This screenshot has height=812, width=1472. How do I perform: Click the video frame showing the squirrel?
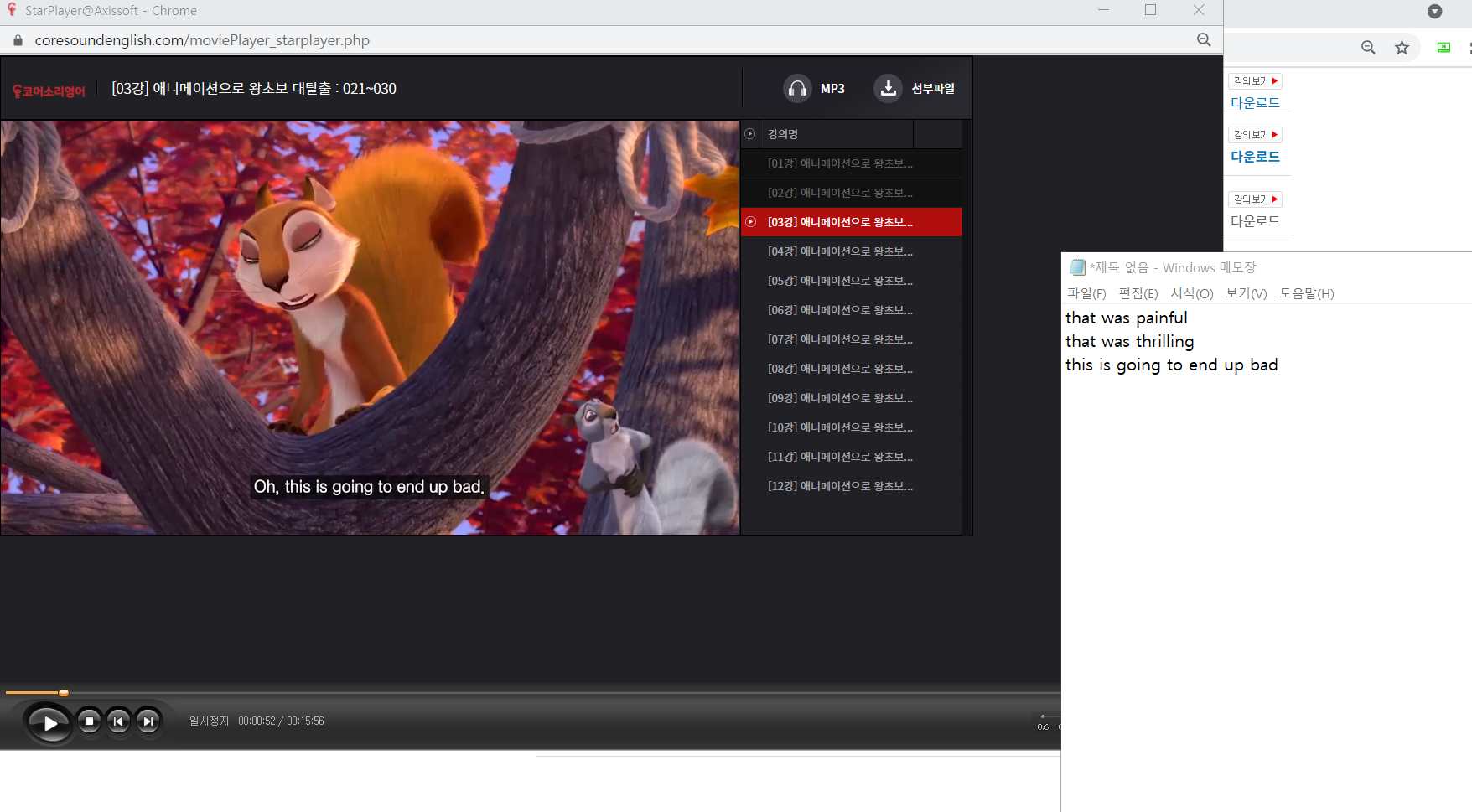tap(370, 328)
